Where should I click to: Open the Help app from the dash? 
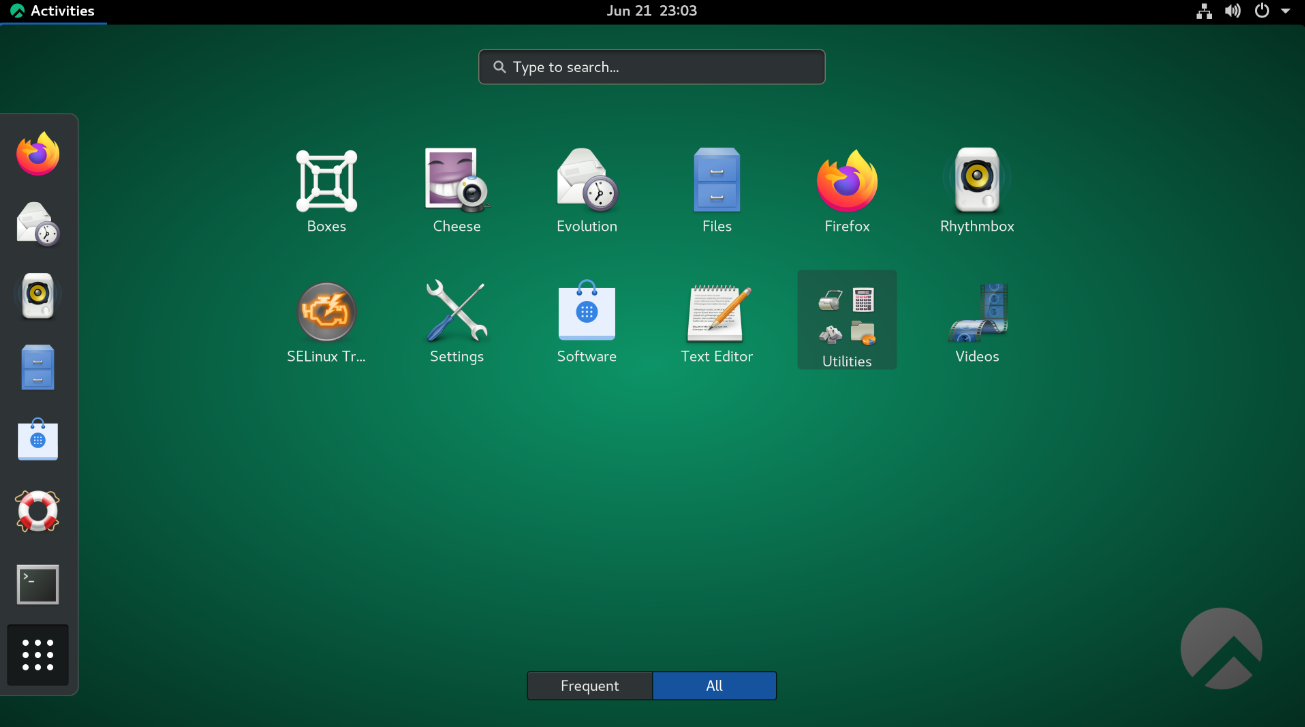(x=38, y=511)
